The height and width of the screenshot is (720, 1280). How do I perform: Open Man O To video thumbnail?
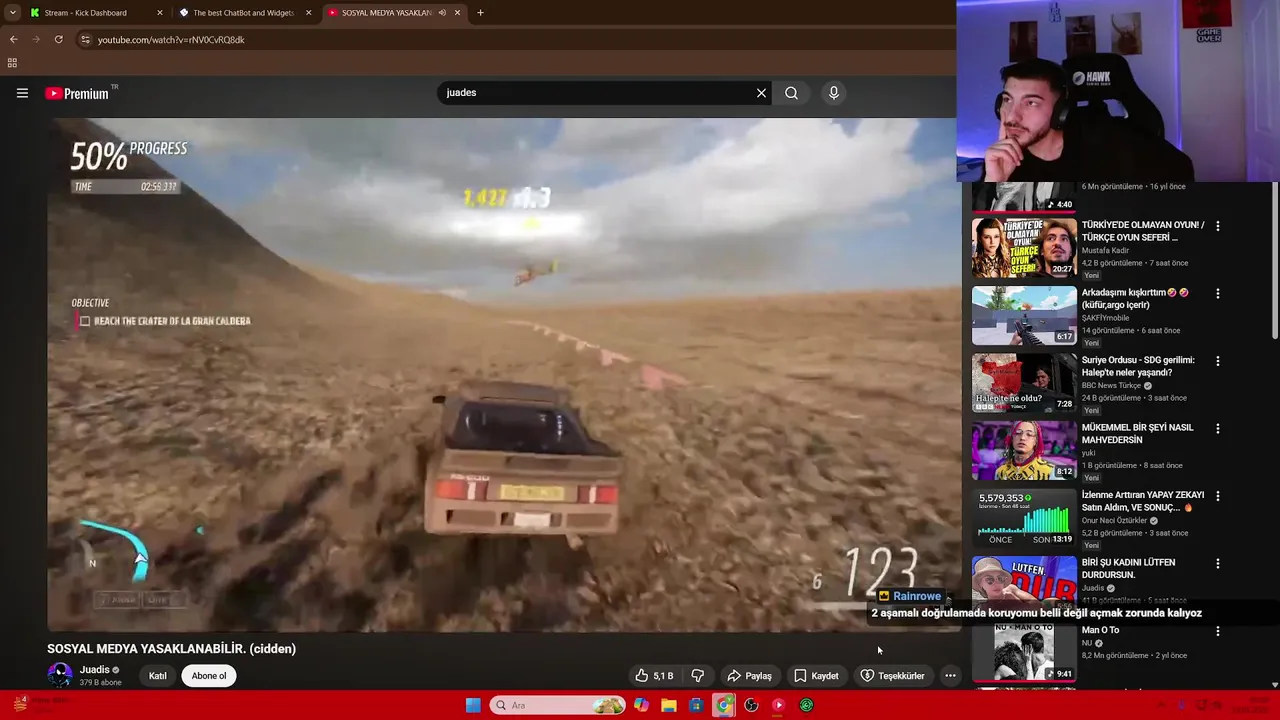coord(1024,653)
